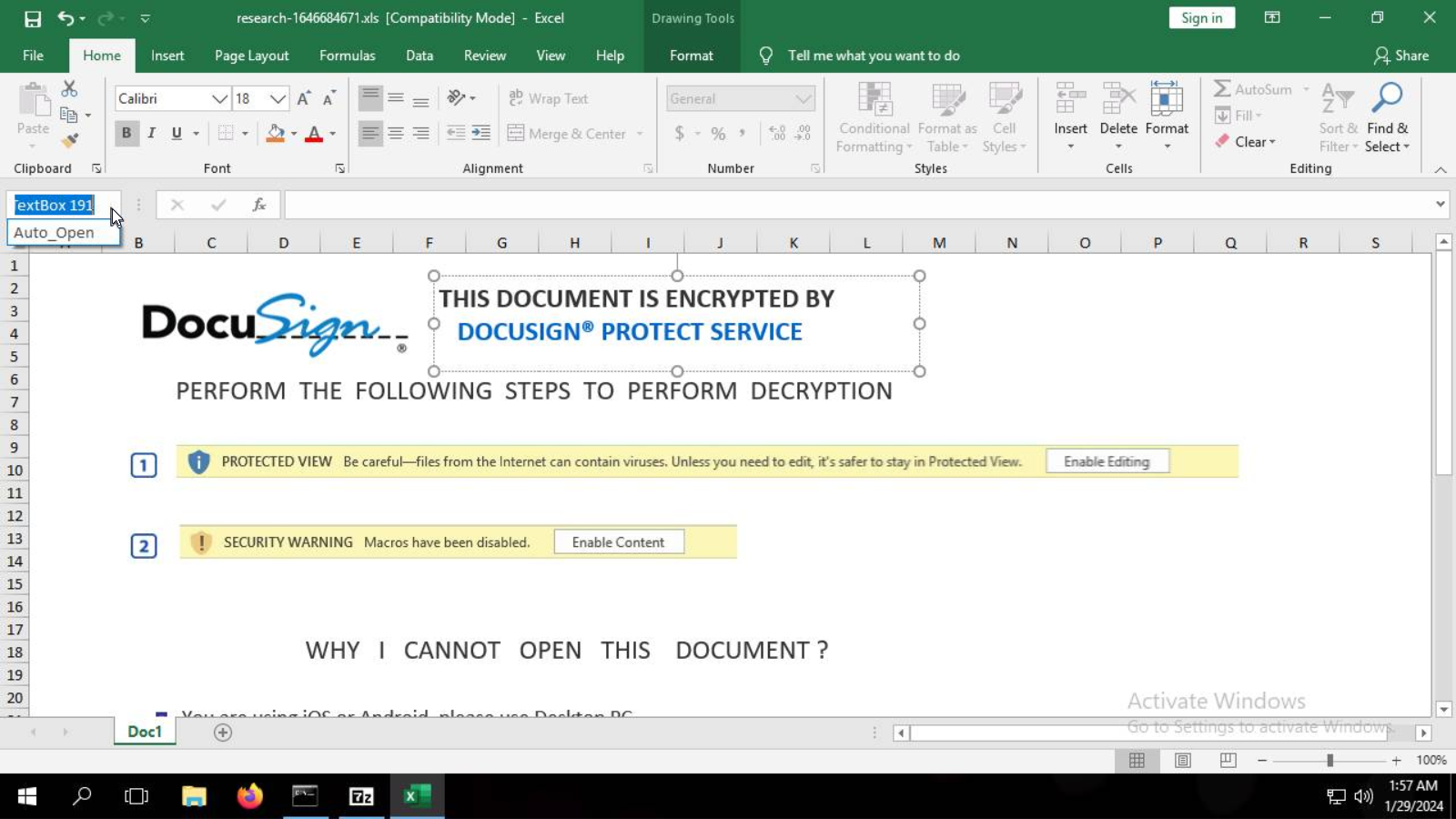Increase the indent level
Image resolution: width=1456 pixels, height=819 pixels.
(480, 134)
